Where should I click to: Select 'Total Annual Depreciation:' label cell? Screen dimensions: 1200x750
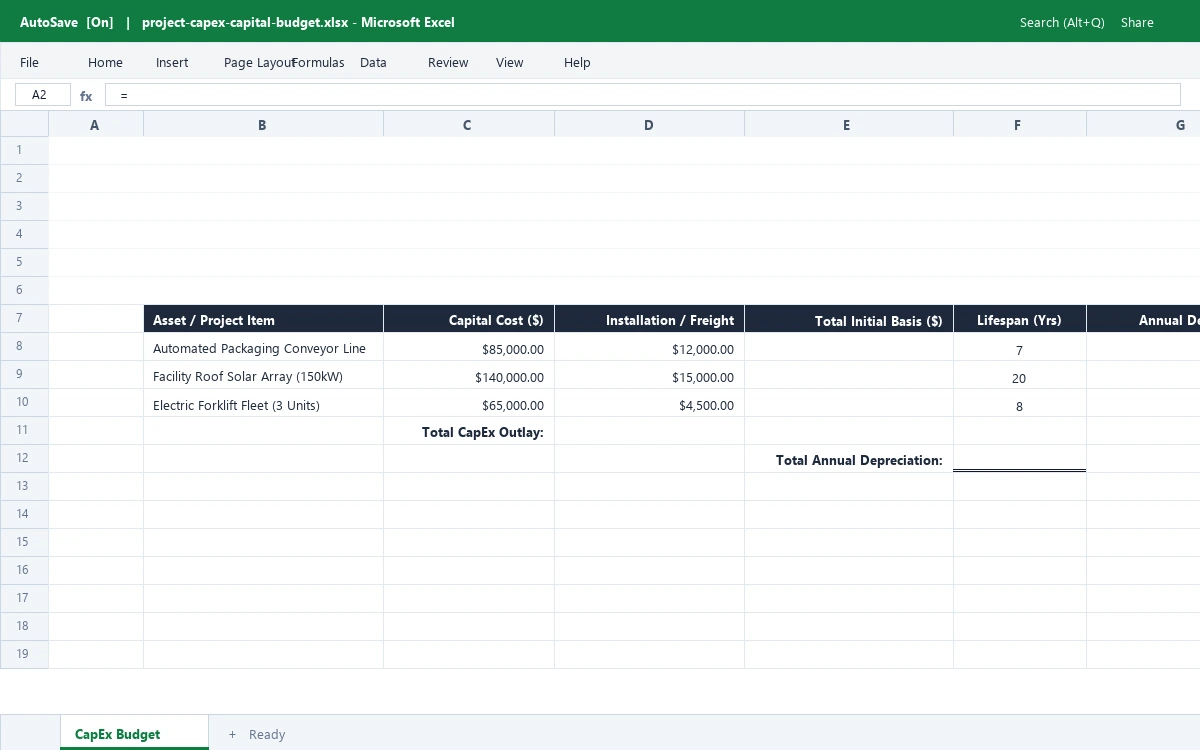(x=848, y=459)
